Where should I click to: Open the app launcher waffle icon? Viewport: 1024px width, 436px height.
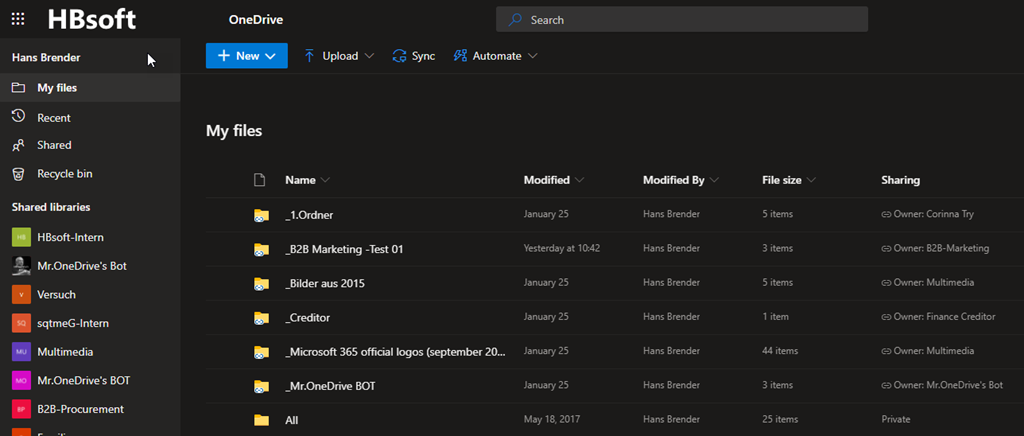tap(18, 19)
